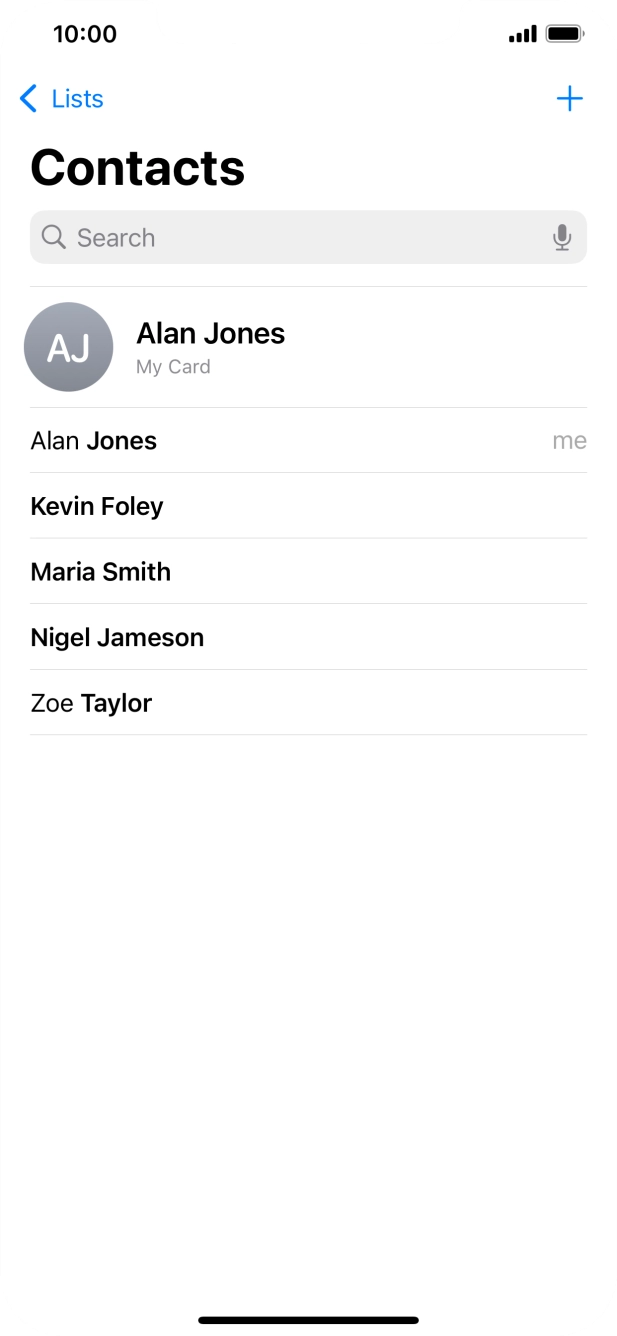Tap the back chevron arrow icon
The height and width of the screenshot is (1336, 617).
[x=28, y=99]
